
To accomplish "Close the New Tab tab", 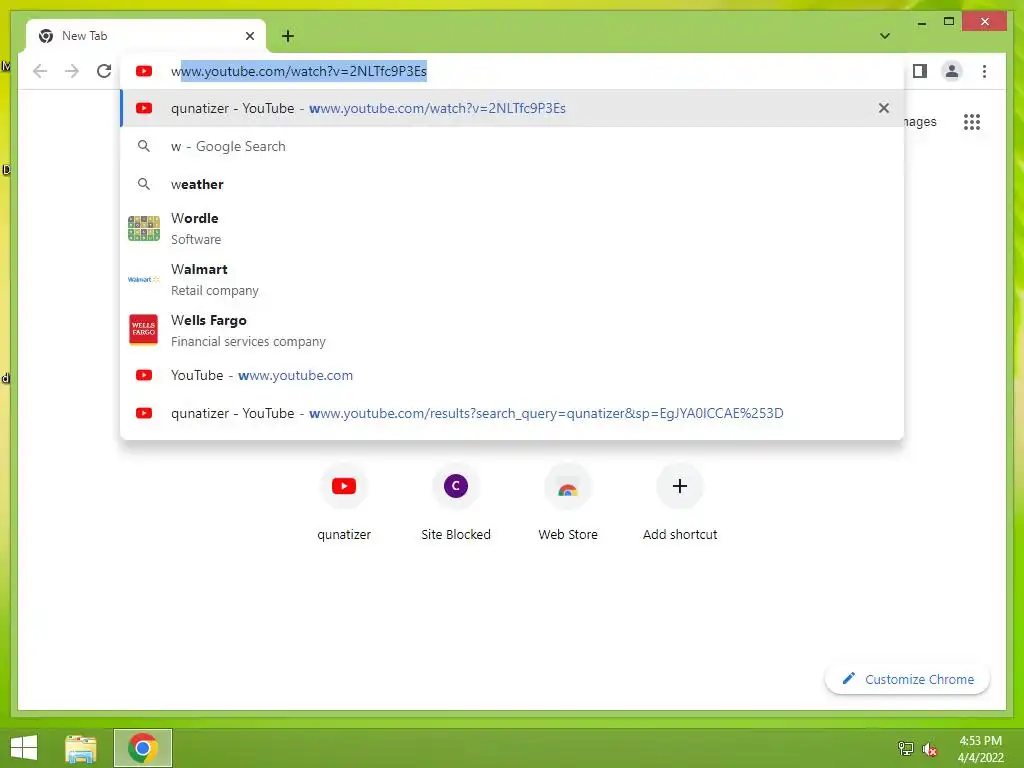I will (x=249, y=36).
